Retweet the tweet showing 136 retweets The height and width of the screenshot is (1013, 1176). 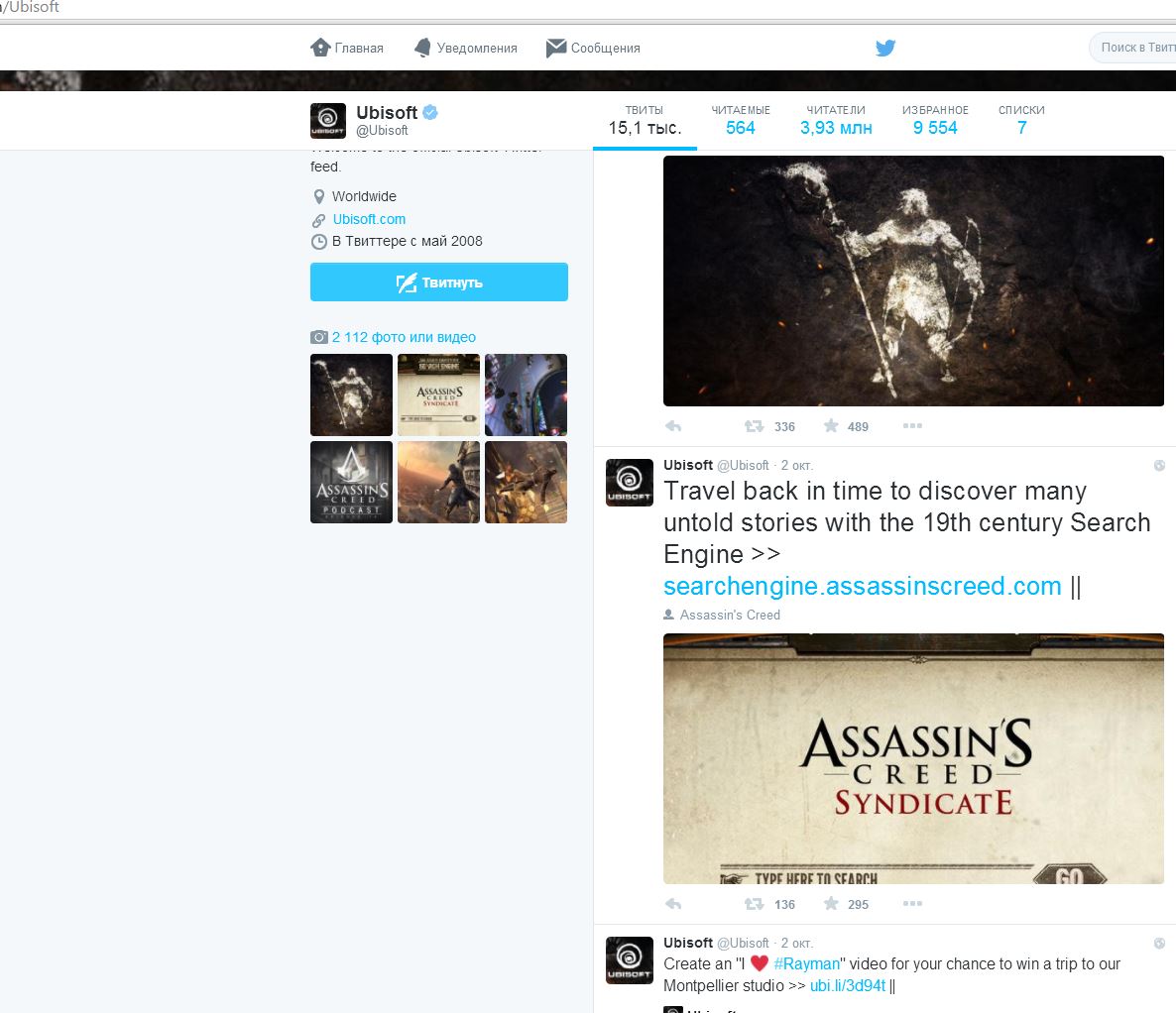click(754, 904)
